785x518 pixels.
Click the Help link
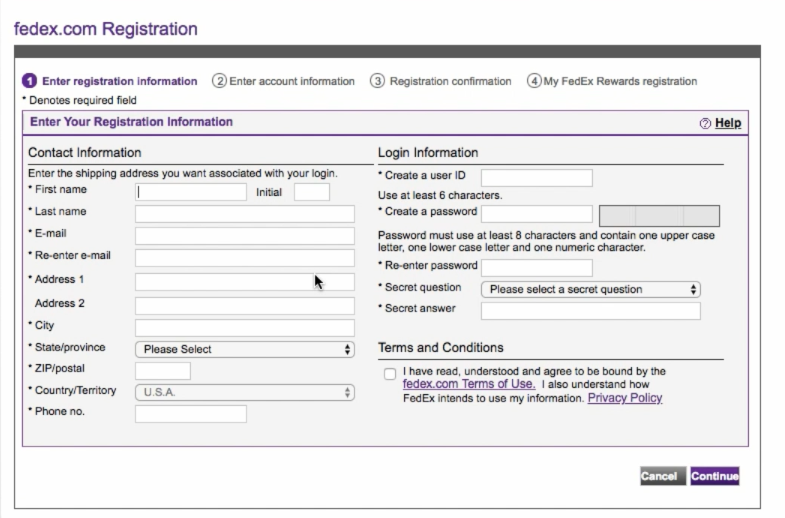728,123
